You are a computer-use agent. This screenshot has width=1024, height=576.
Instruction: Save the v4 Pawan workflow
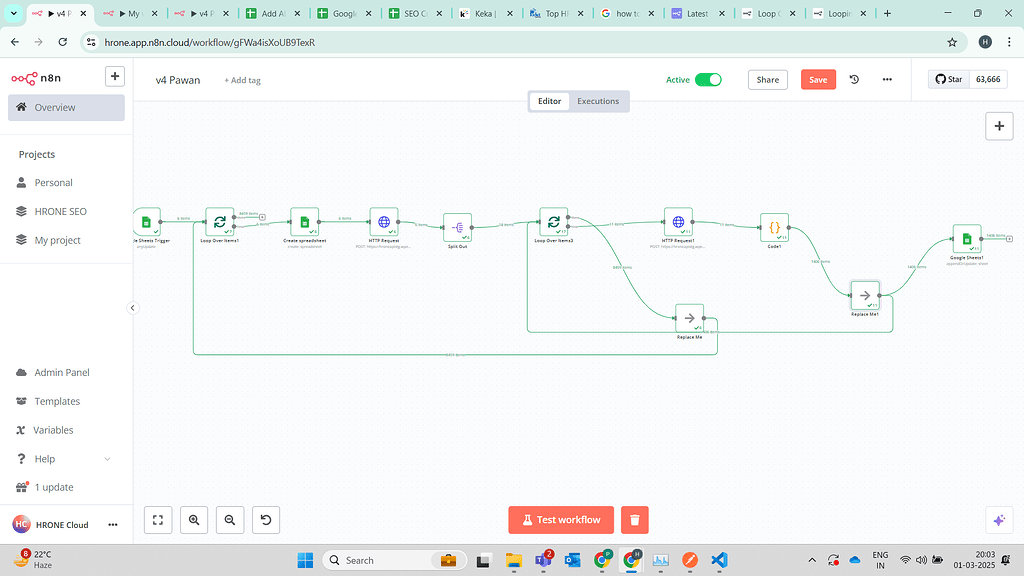(x=818, y=79)
